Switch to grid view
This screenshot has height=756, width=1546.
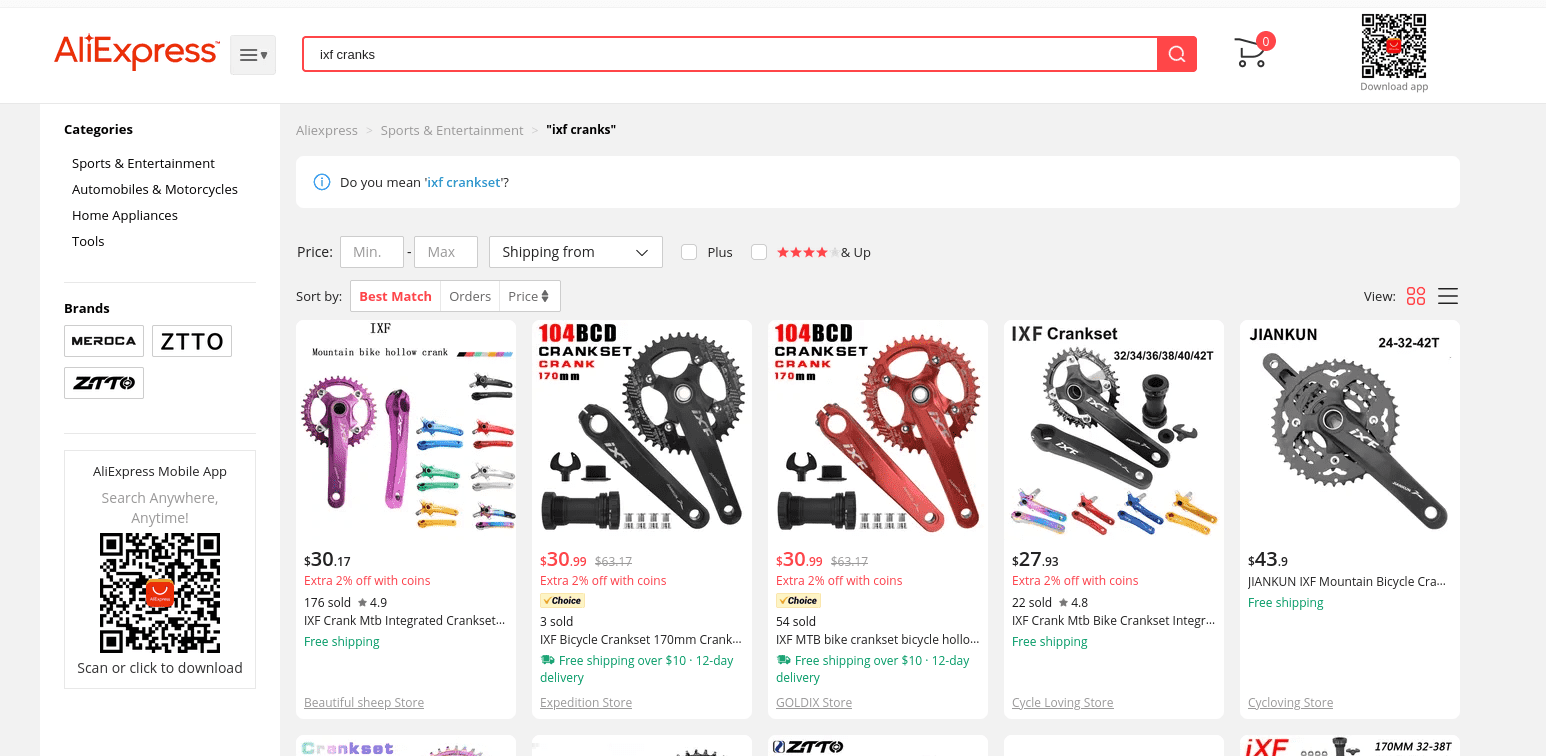pyautogui.click(x=1415, y=296)
